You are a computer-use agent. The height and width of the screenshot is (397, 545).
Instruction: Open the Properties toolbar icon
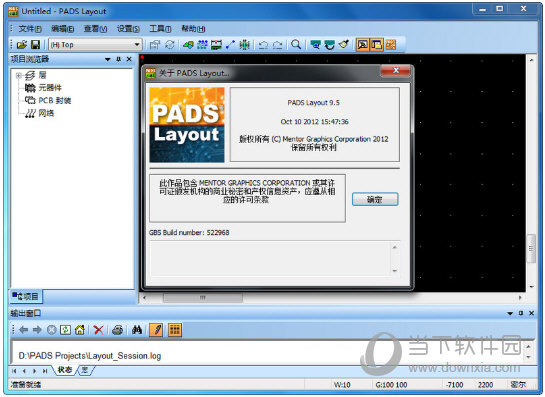point(155,44)
